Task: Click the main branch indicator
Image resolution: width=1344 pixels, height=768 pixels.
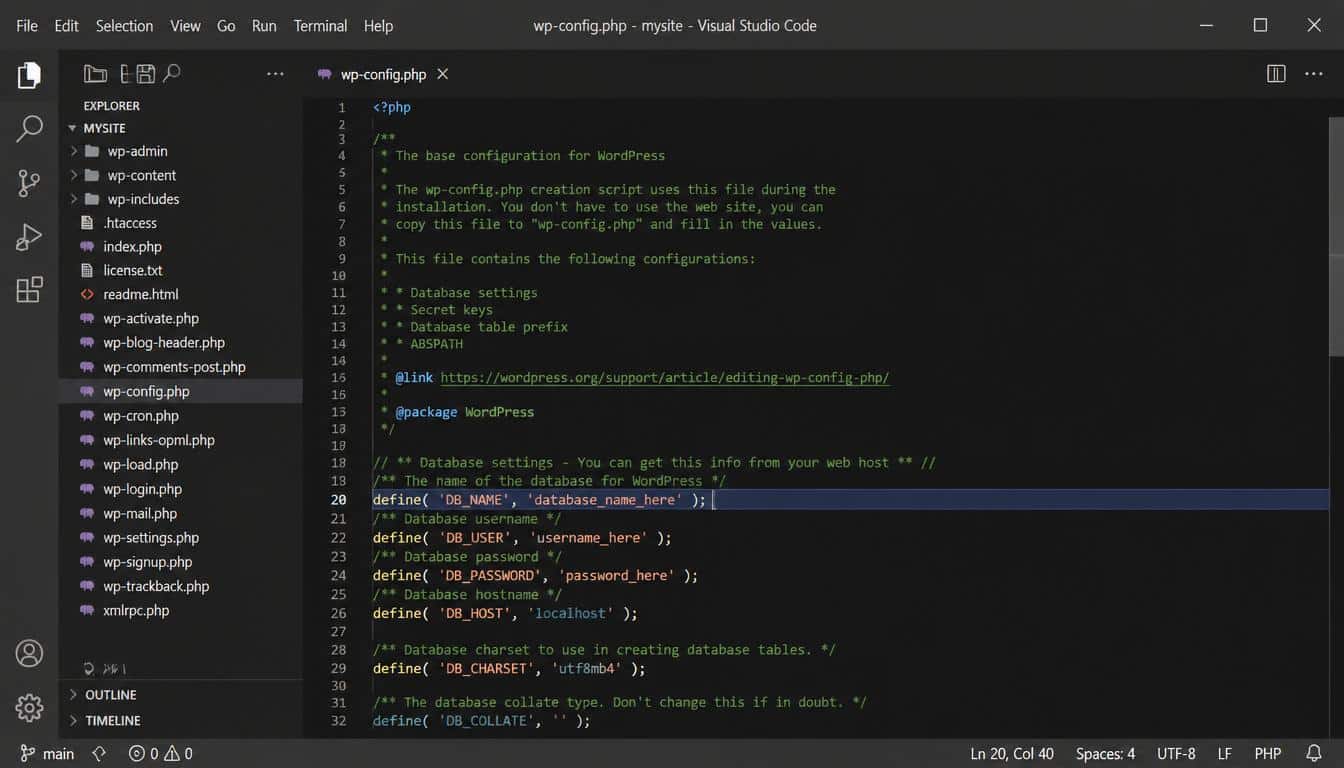Action: click(47, 753)
